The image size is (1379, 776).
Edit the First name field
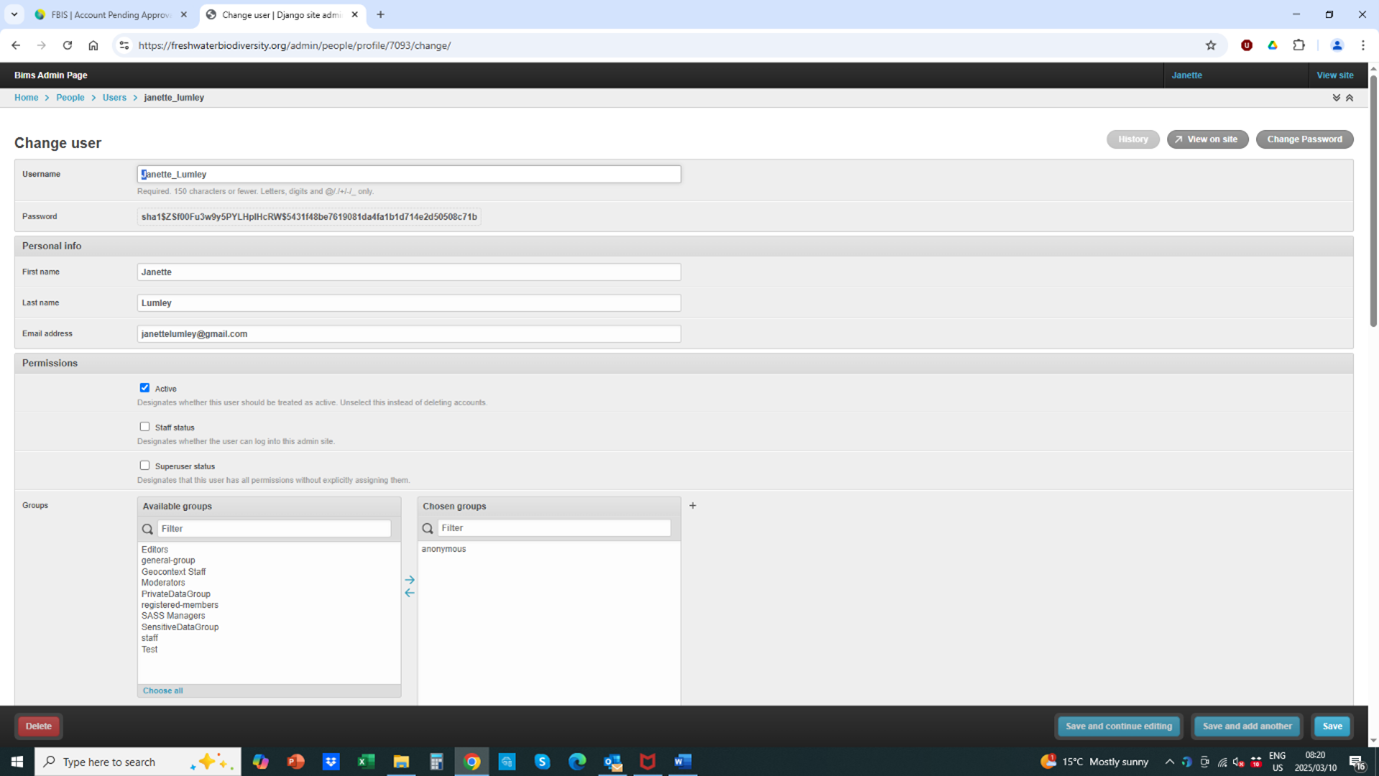(x=409, y=272)
